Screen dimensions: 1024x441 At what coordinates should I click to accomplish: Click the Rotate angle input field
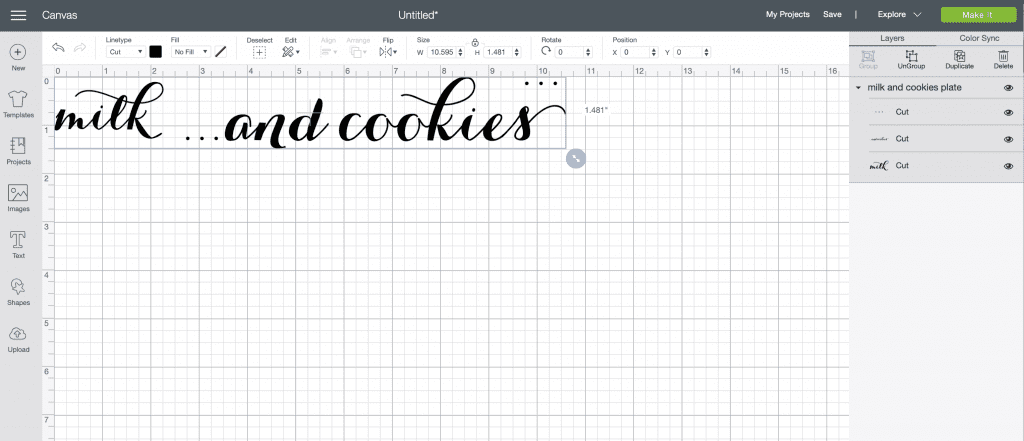[569, 52]
